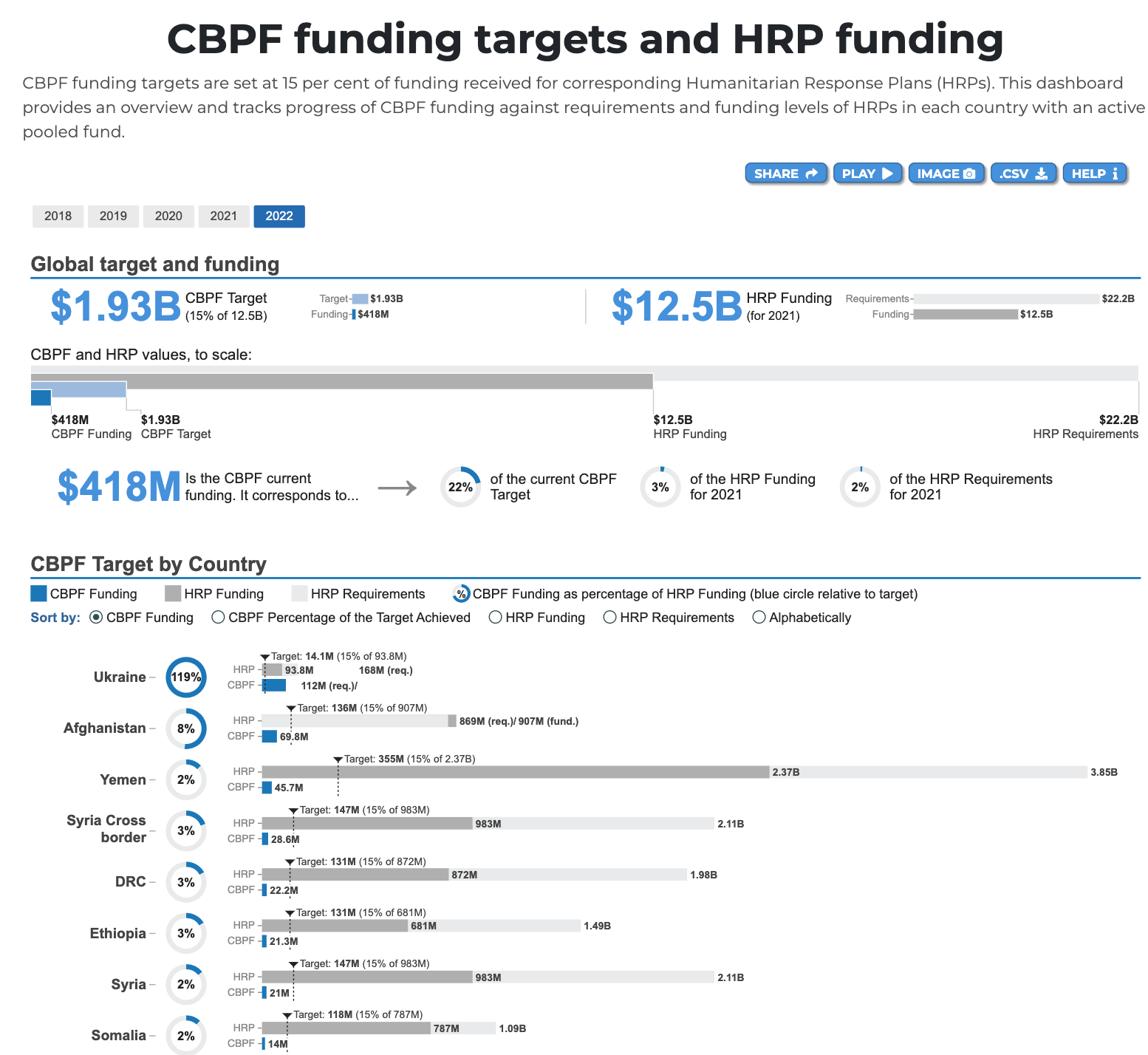Click the large $418M current funding figure
This screenshot has width=1148, height=1055.
119,487
